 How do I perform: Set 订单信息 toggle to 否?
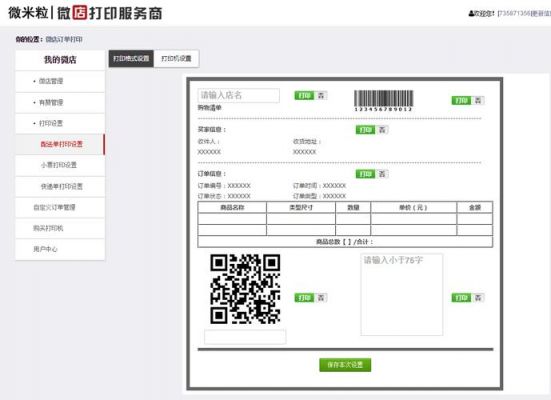(382, 174)
